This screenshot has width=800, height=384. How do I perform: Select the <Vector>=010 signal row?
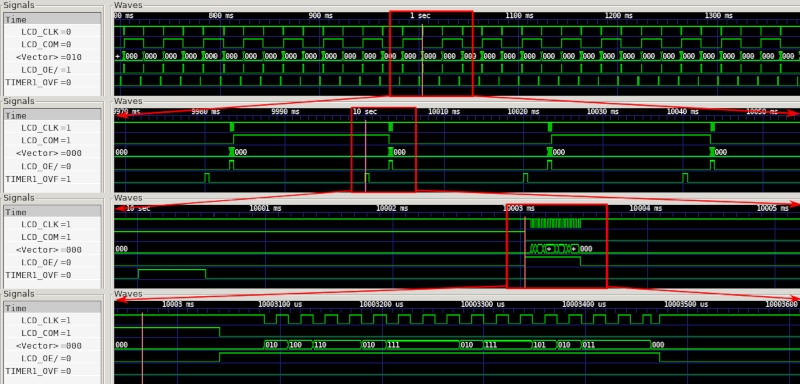click(53, 57)
